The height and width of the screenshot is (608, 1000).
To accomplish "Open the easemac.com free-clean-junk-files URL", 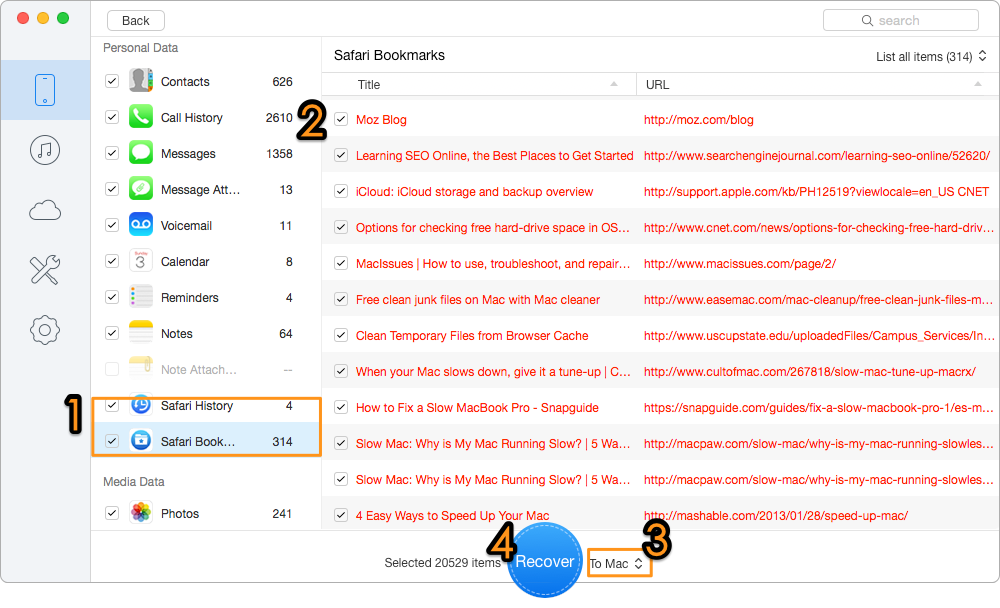I will tap(818, 300).
